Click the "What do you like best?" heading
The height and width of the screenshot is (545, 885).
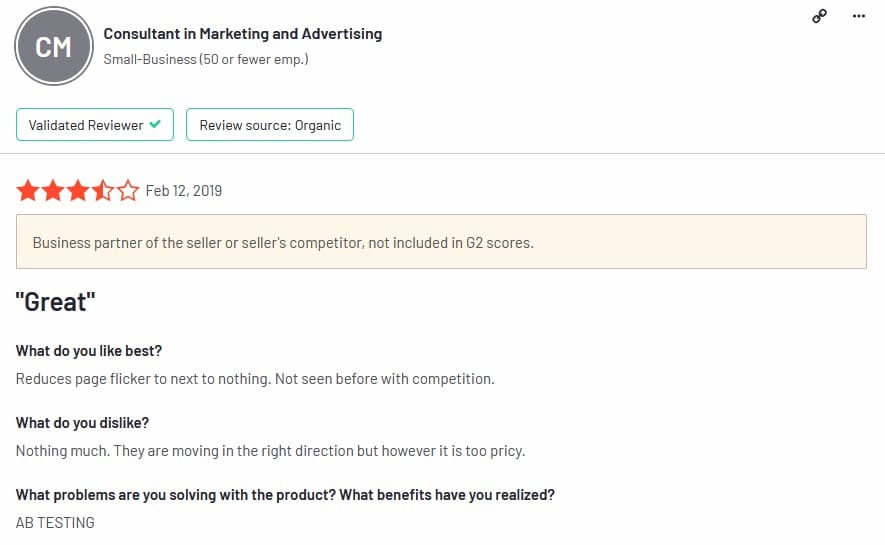click(89, 351)
